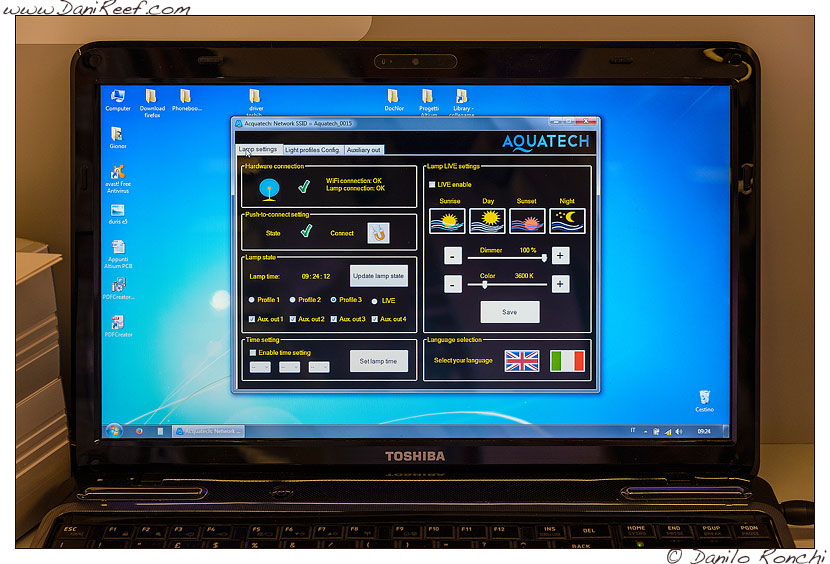The image size is (830, 564).
Task: Toggle the Aux. out 1 checkbox
Action: coord(252,319)
